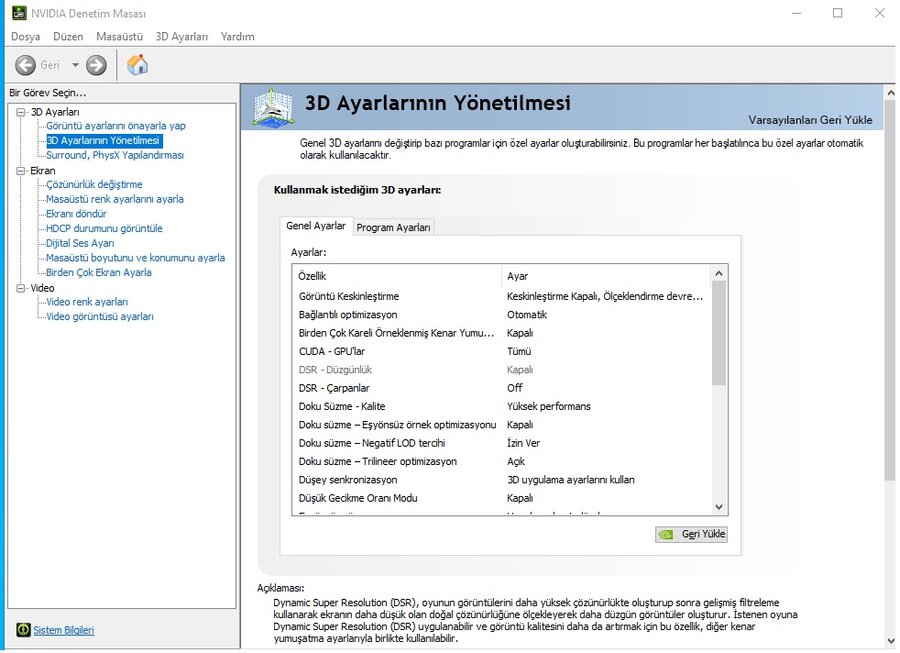Switch to the Program Ayarları tab
Screen dimensions: 900x653
[393, 227]
